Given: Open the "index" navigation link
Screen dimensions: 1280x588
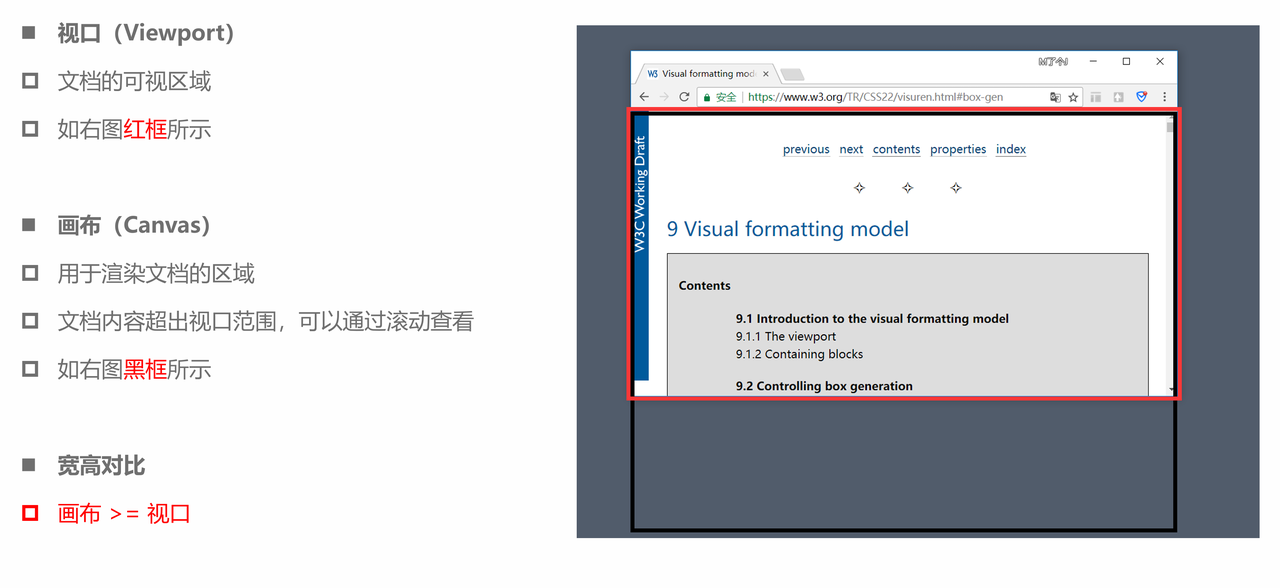Looking at the screenshot, I should [x=1011, y=149].
